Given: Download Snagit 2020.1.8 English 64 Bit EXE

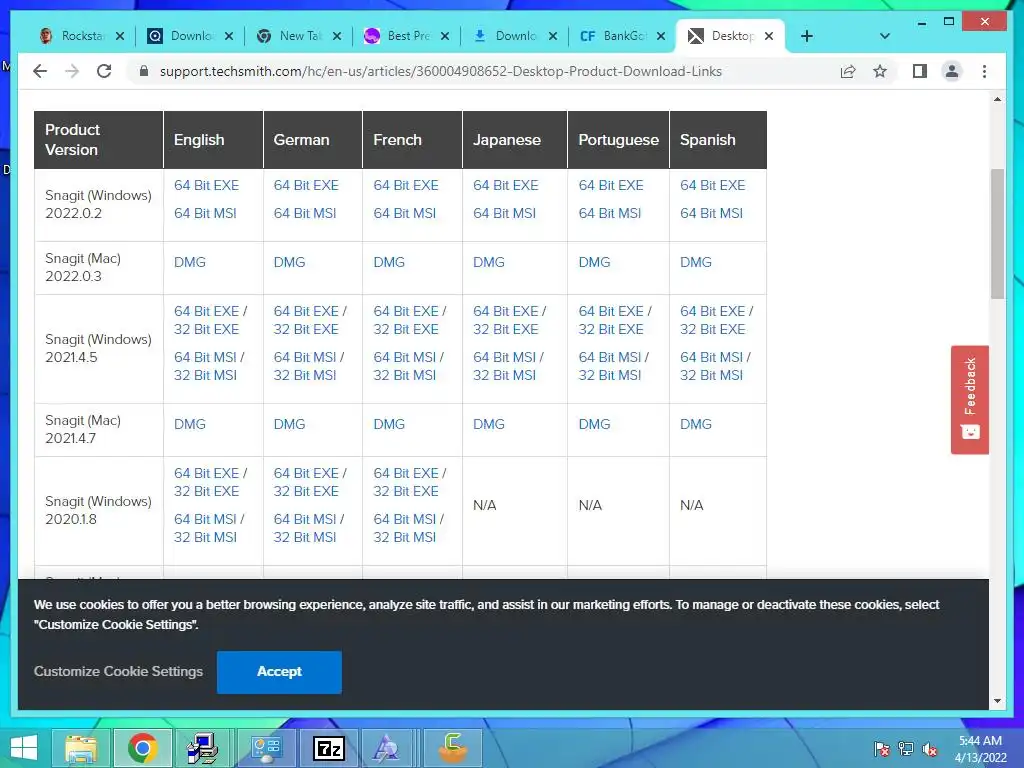Looking at the screenshot, I should [x=206, y=473].
